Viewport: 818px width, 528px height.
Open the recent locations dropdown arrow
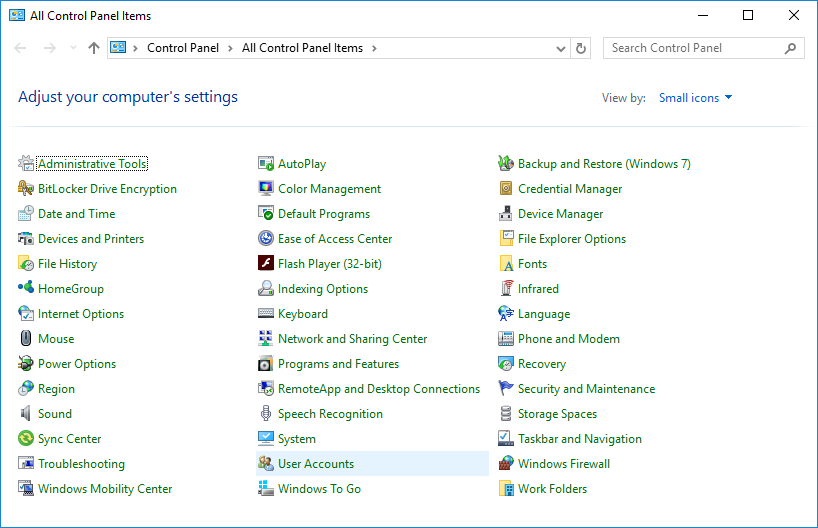coord(73,48)
